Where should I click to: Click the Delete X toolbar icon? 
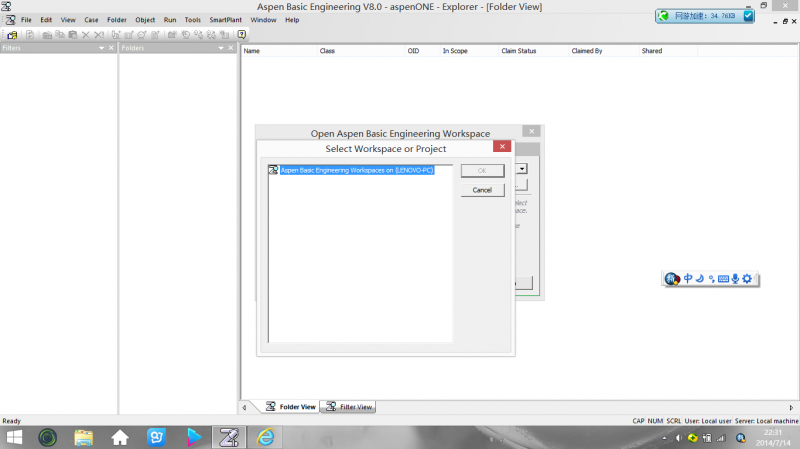pyautogui.click(x=86, y=35)
